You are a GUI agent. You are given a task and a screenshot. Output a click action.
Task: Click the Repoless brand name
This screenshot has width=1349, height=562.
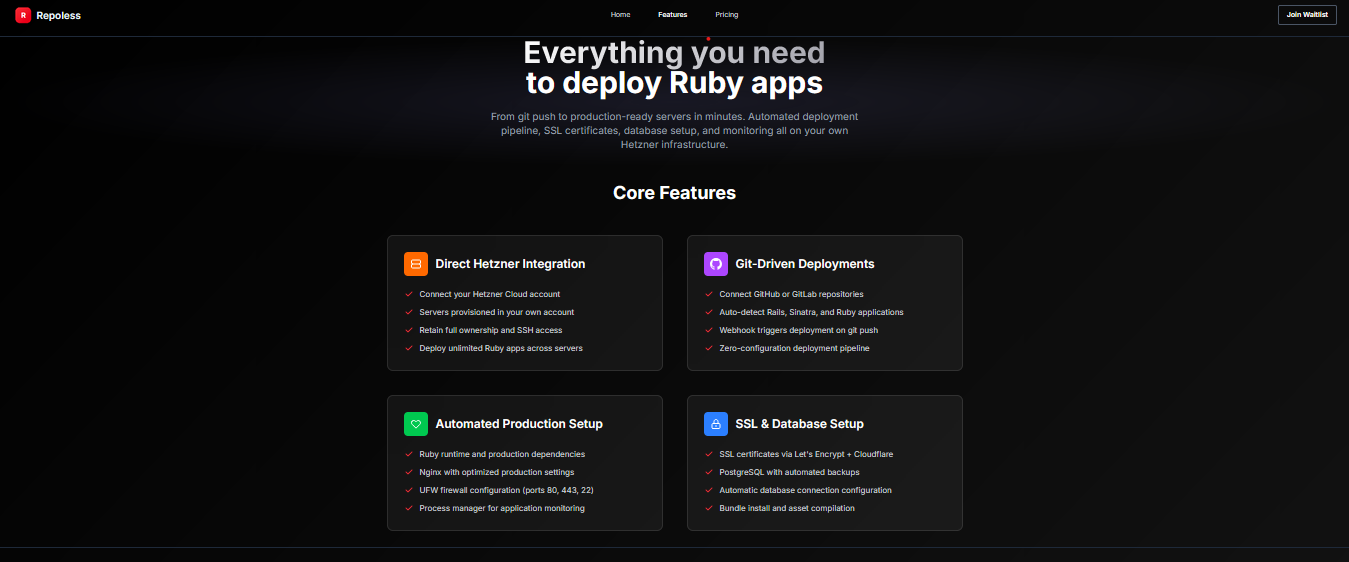click(58, 15)
